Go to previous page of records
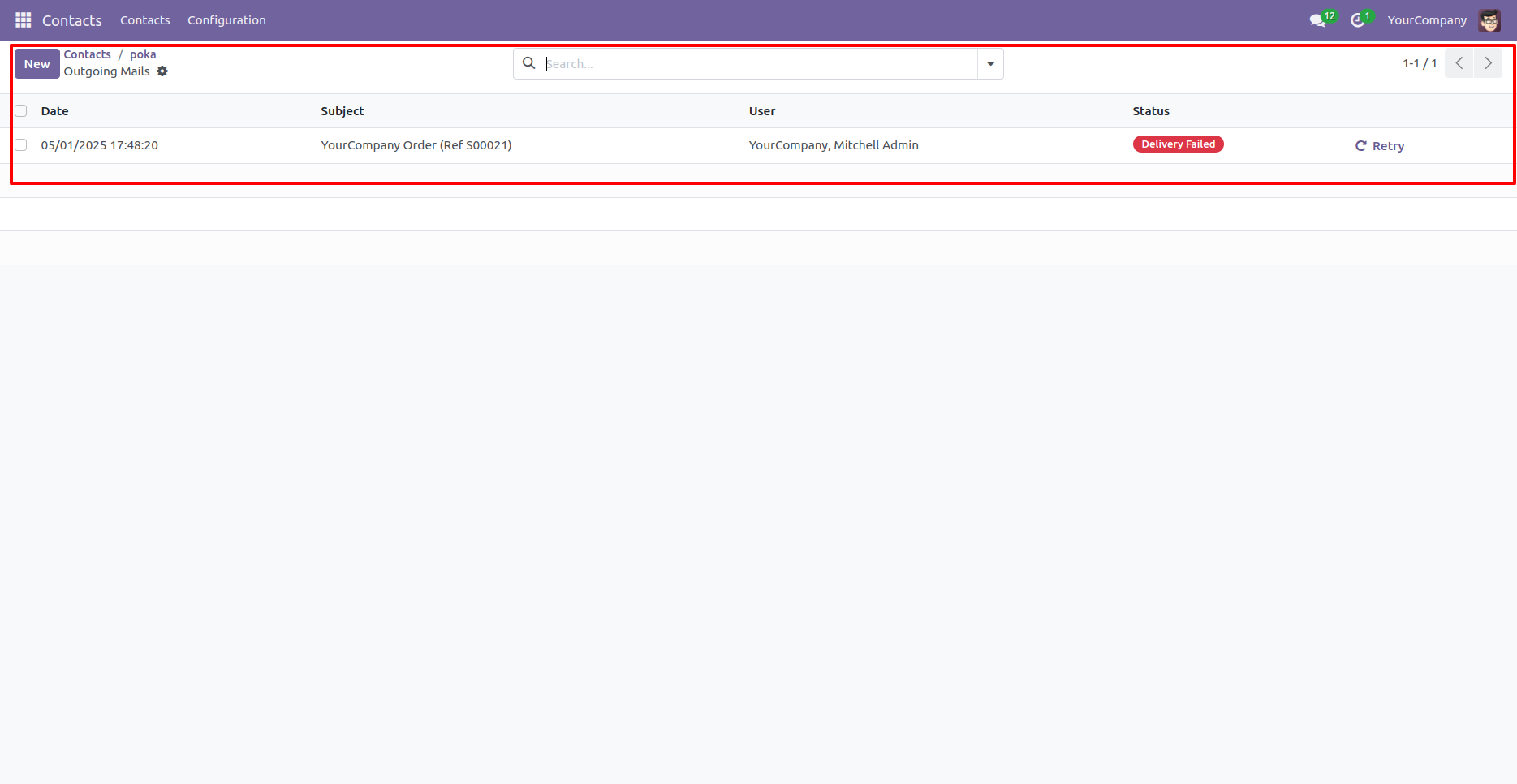The width and height of the screenshot is (1517, 784). coord(1459,62)
